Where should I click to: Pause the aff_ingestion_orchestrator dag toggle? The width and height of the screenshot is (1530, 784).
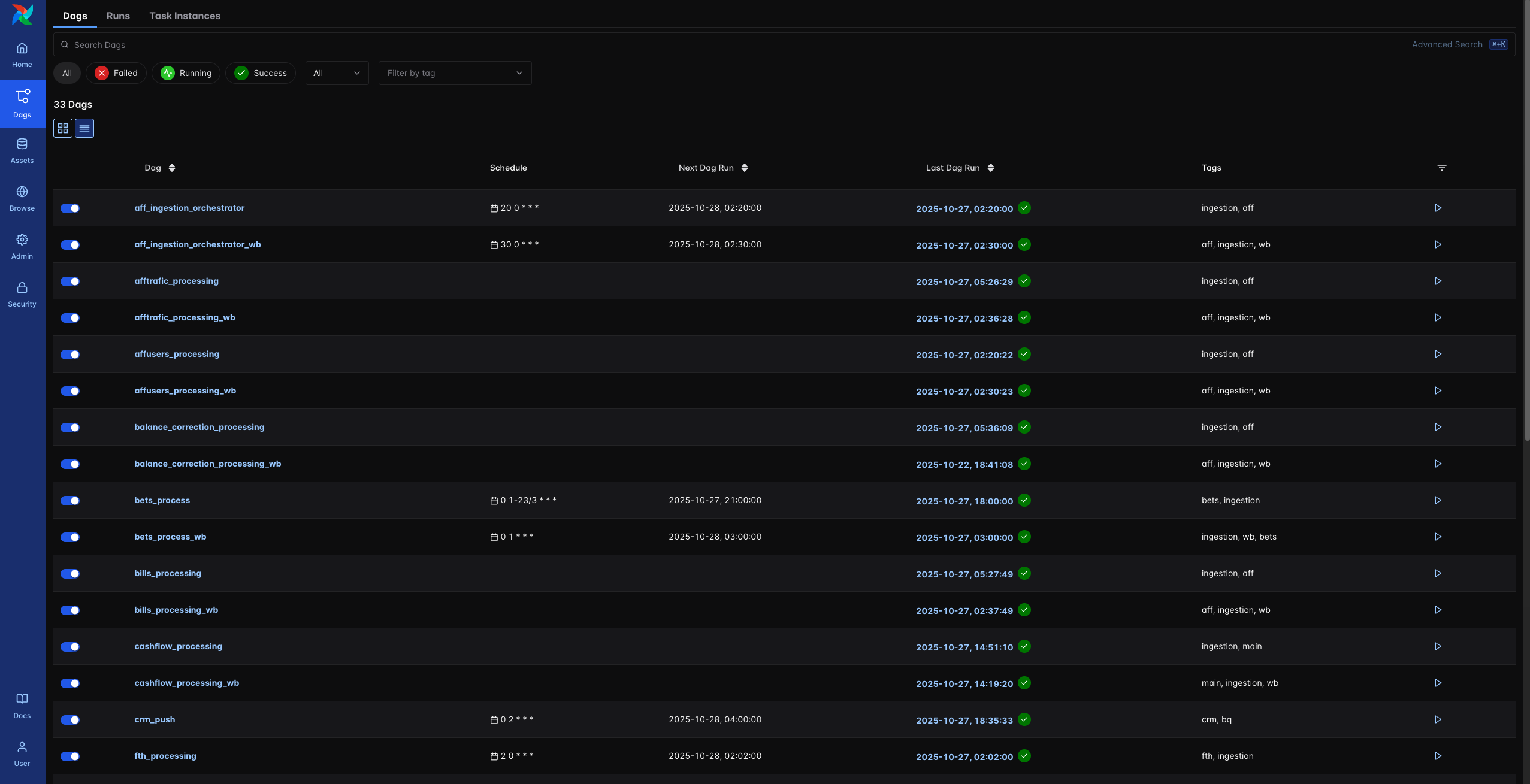point(70,208)
